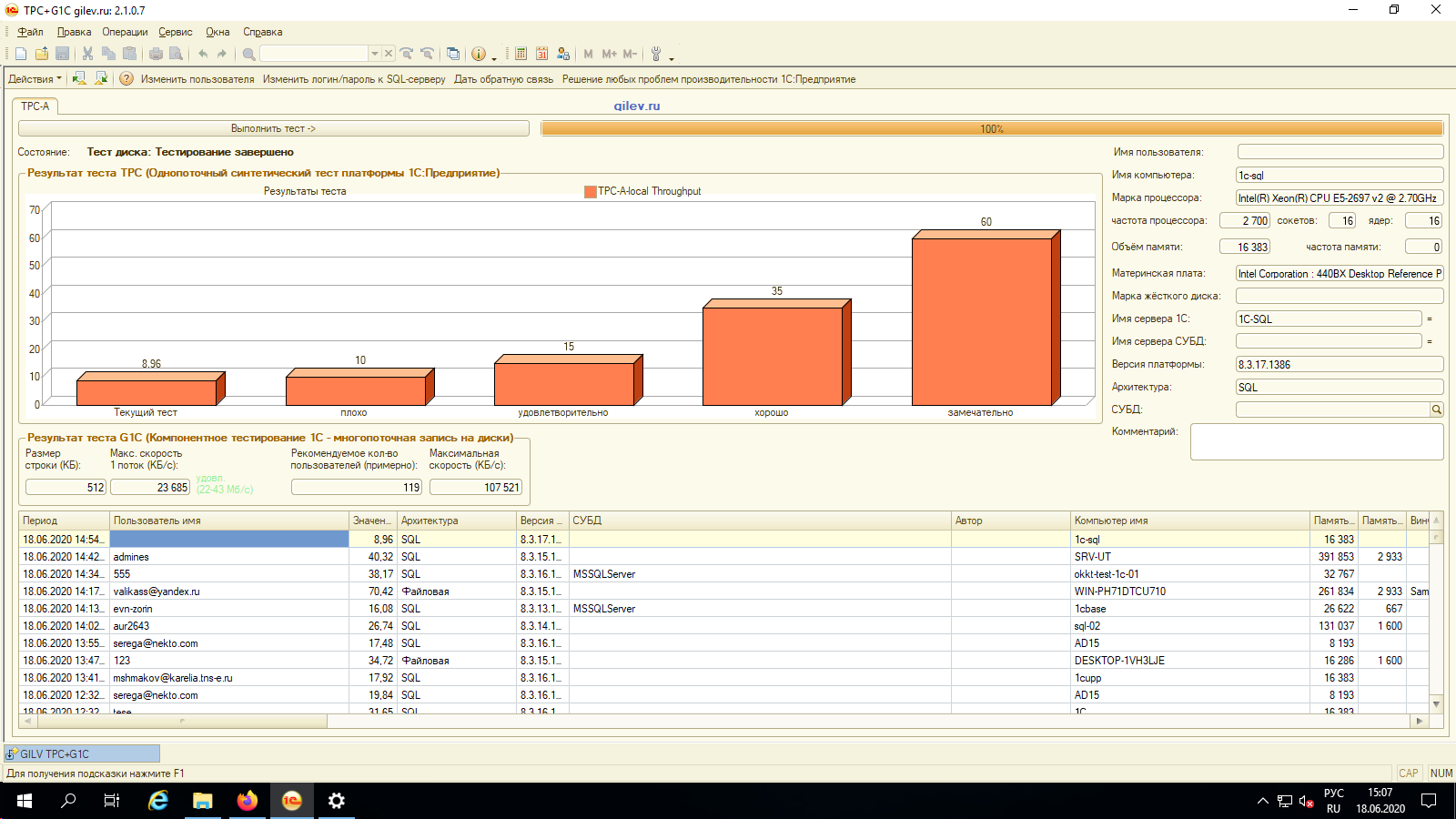
Task: Open the toolbar search field dropdown arrow
Action: click(374, 54)
